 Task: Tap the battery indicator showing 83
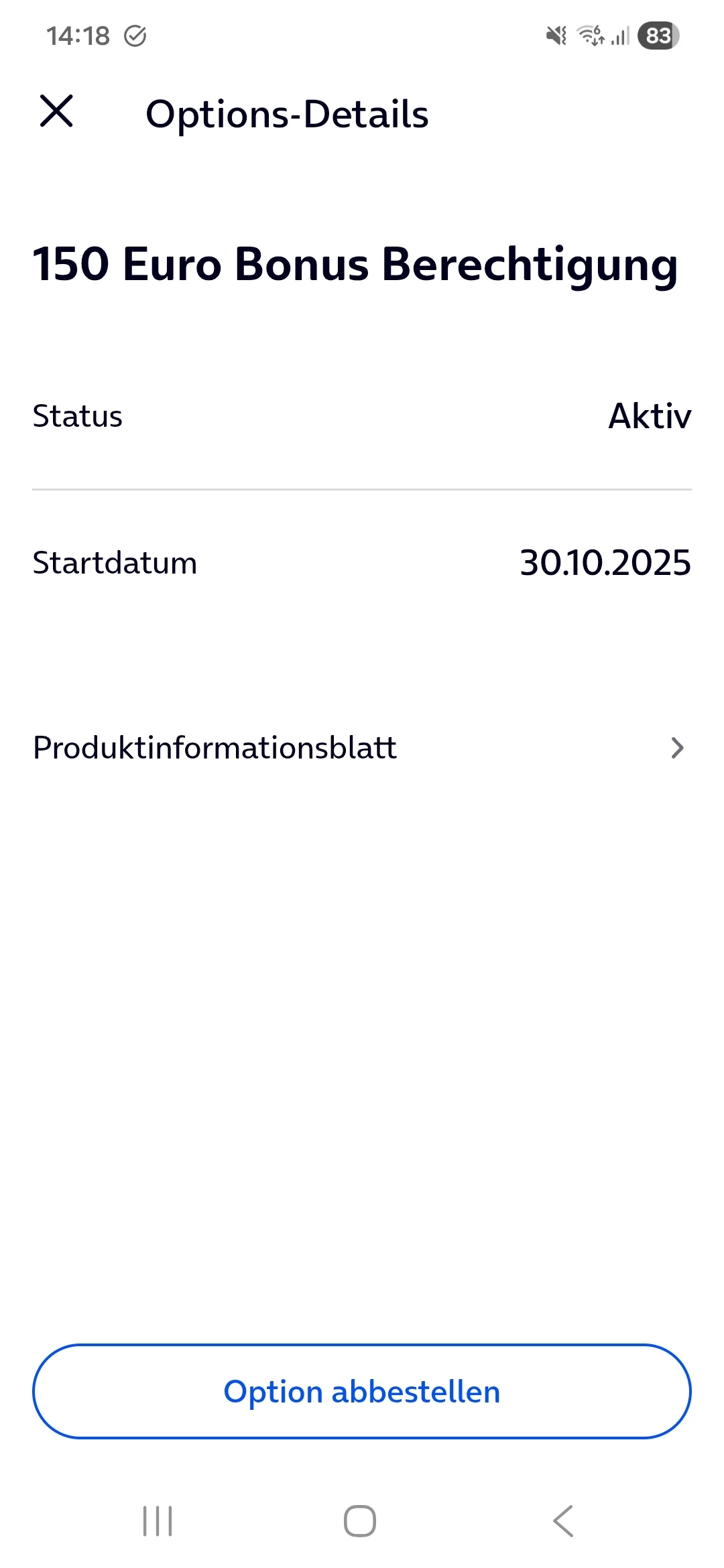(658, 36)
